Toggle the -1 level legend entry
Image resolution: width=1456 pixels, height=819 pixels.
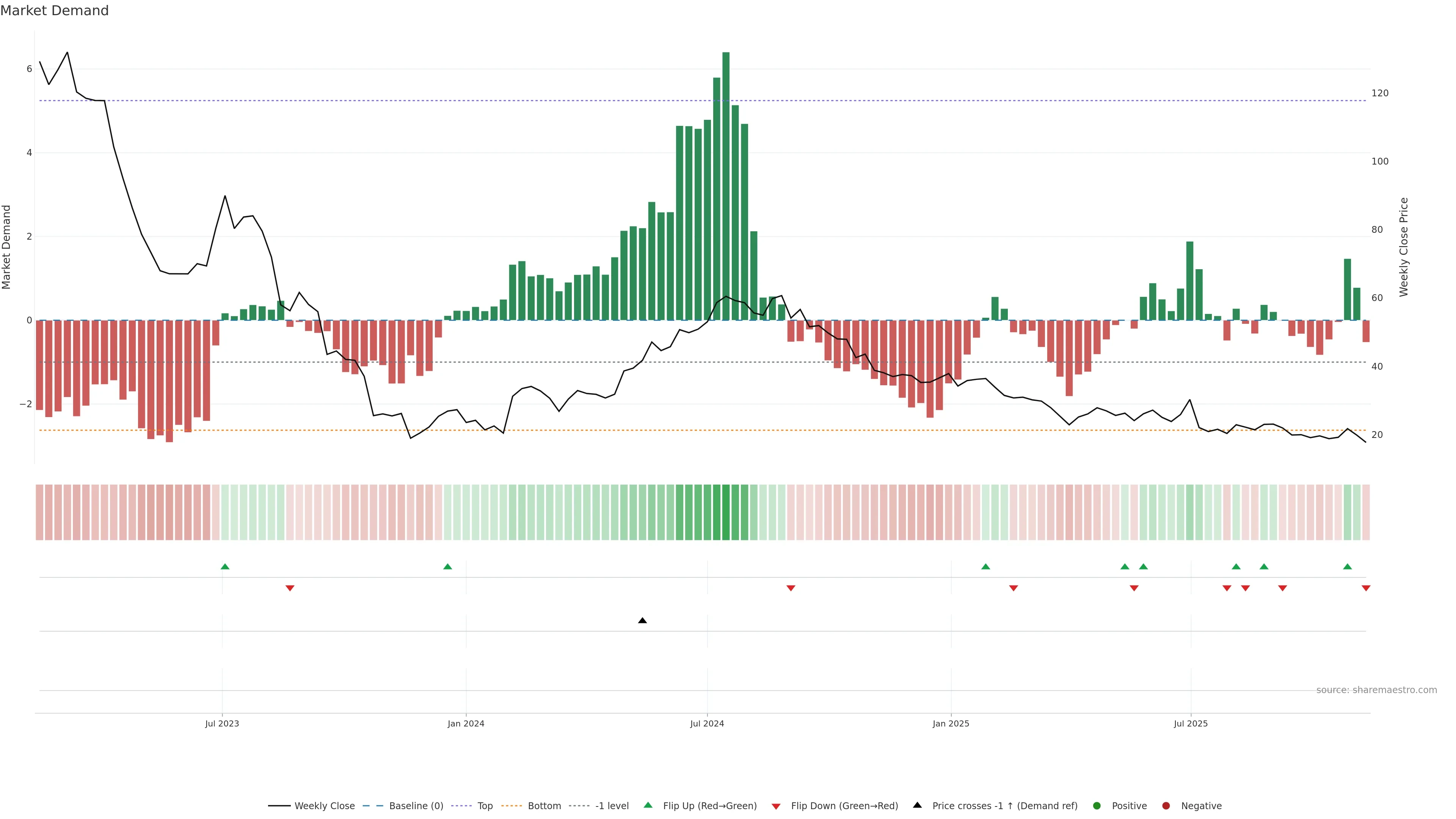(x=612, y=806)
